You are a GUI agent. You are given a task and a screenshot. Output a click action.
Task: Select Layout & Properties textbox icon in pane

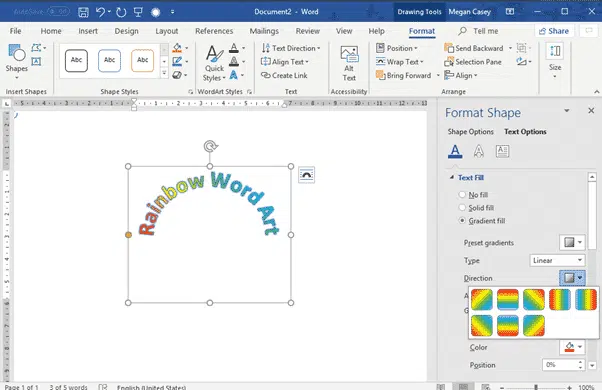(502, 151)
